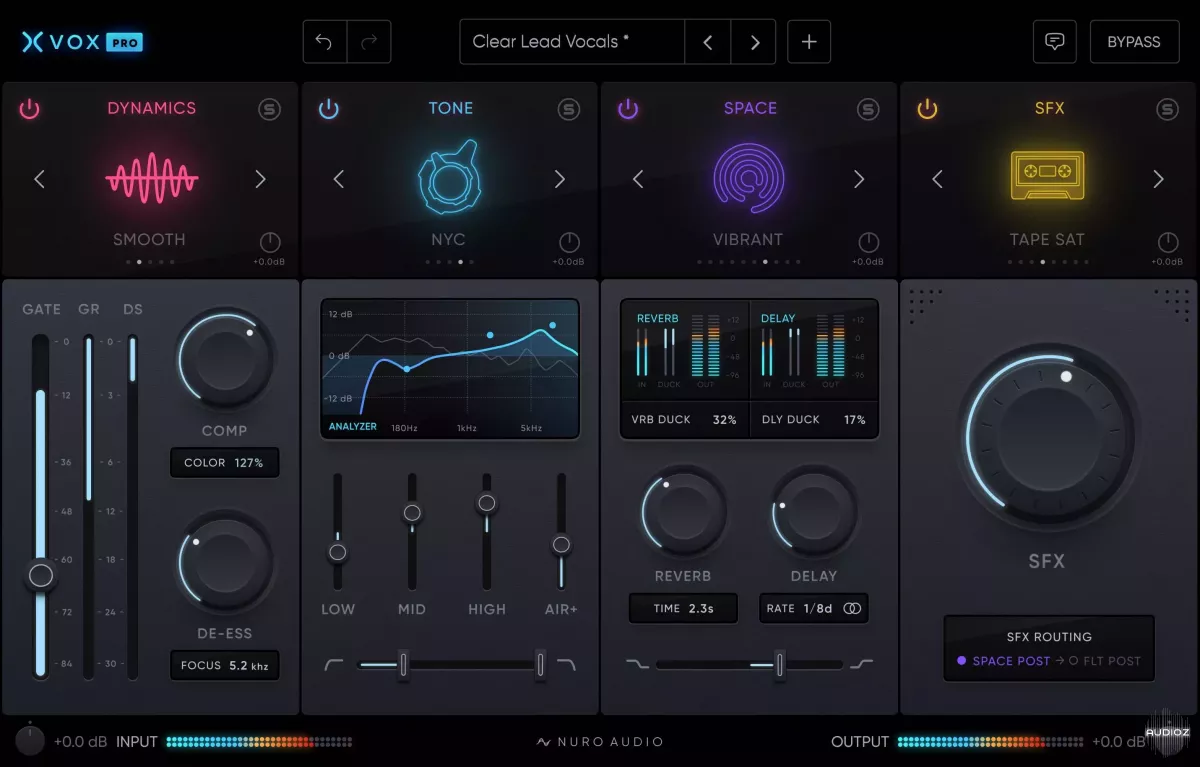Image resolution: width=1200 pixels, height=767 pixels.
Task: Click the Gate threshold slider handle
Action: [x=41, y=575]
